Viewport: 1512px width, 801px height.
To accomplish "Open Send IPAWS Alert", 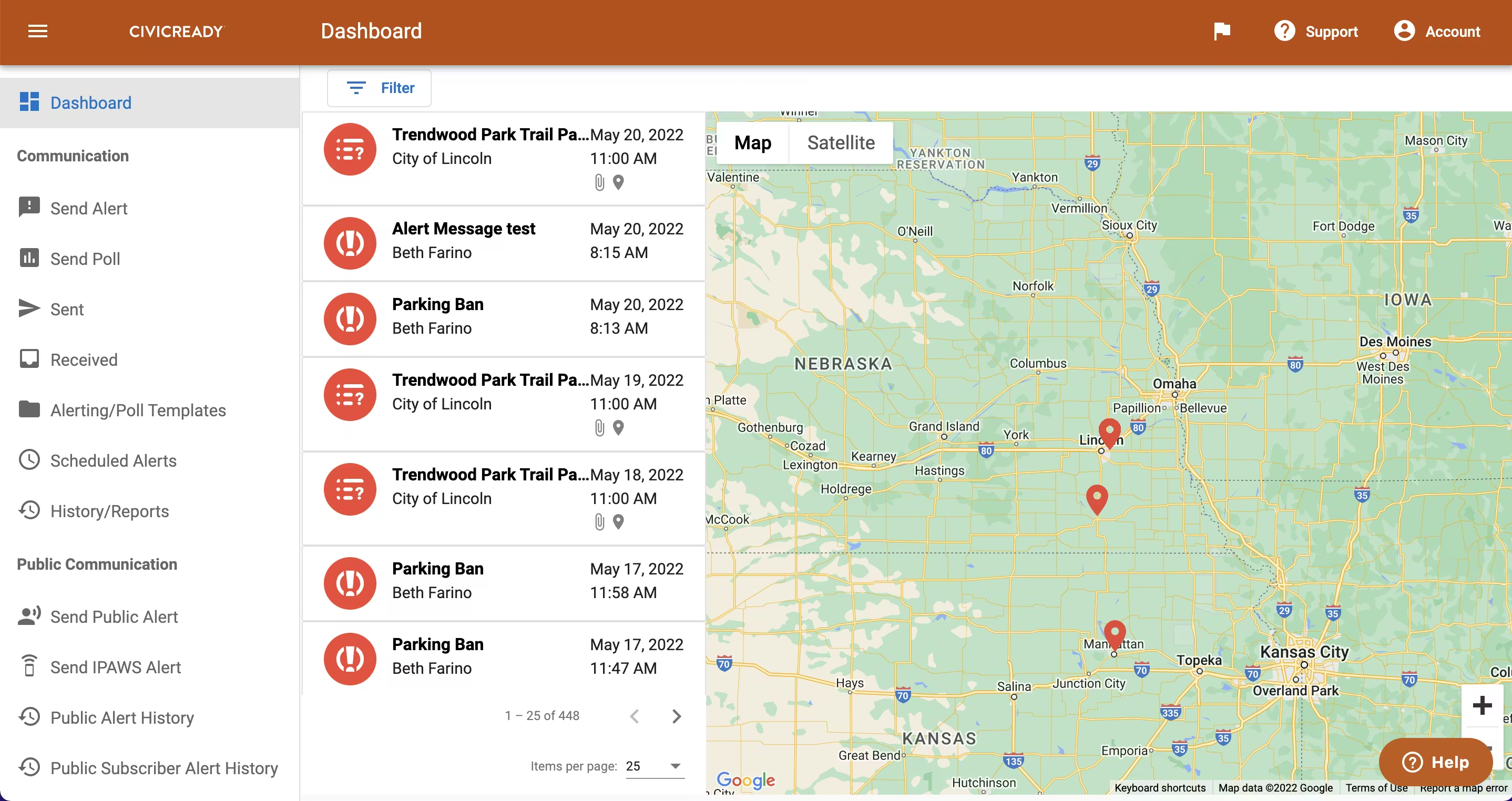I will 115,666.
